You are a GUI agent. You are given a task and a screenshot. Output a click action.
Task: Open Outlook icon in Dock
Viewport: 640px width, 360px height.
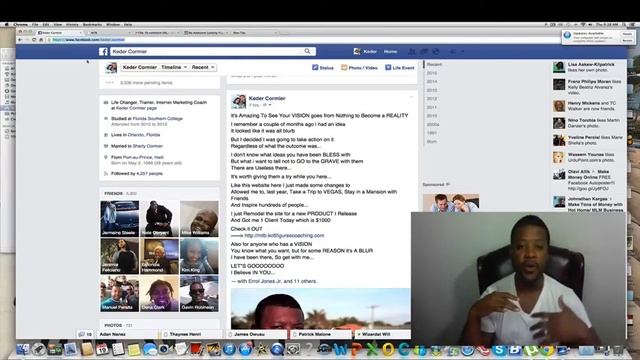point(388,349)
